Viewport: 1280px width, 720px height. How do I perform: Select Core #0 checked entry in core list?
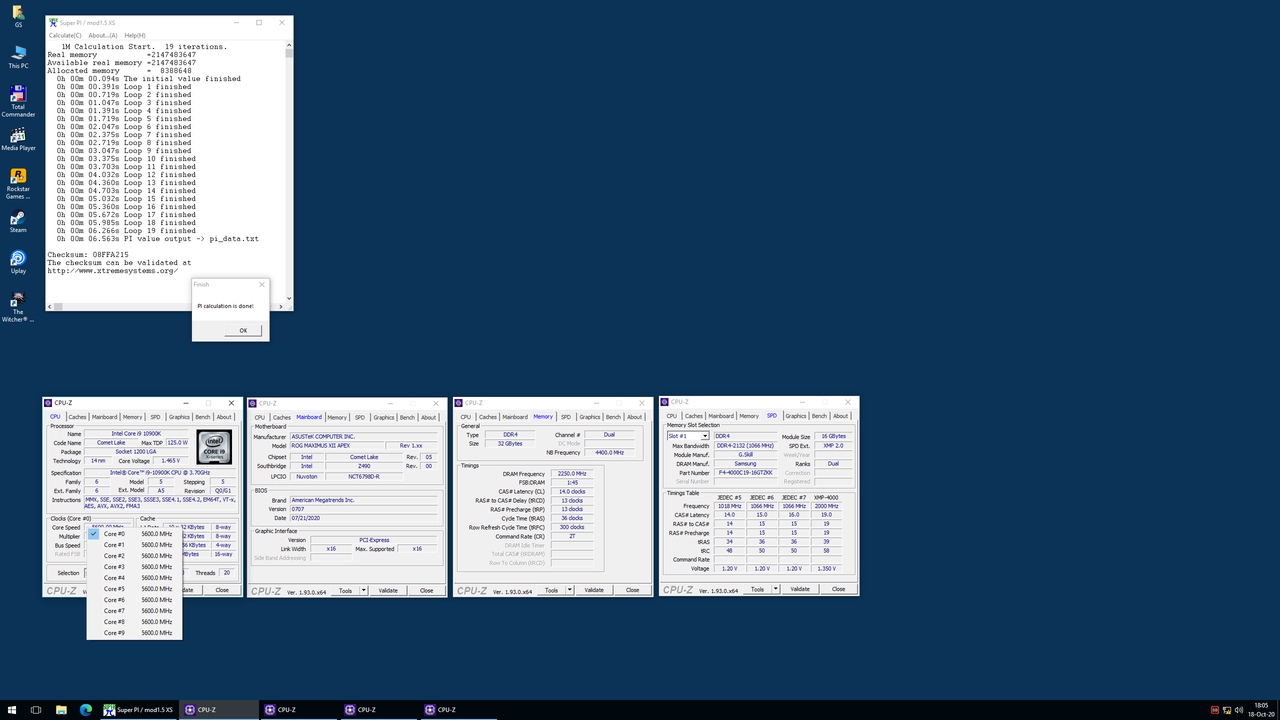coord(135,534)
